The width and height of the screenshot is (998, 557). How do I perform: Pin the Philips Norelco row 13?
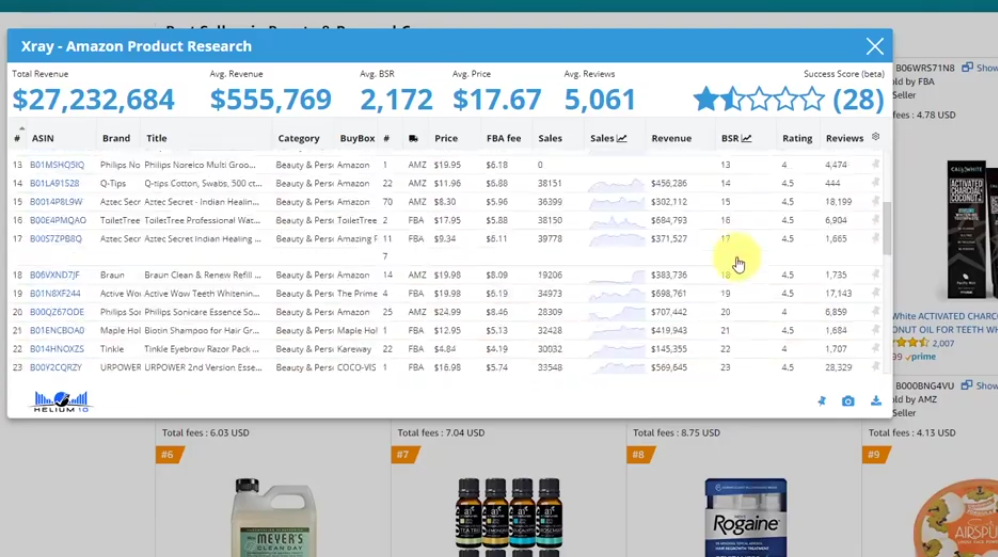(876, 164)
